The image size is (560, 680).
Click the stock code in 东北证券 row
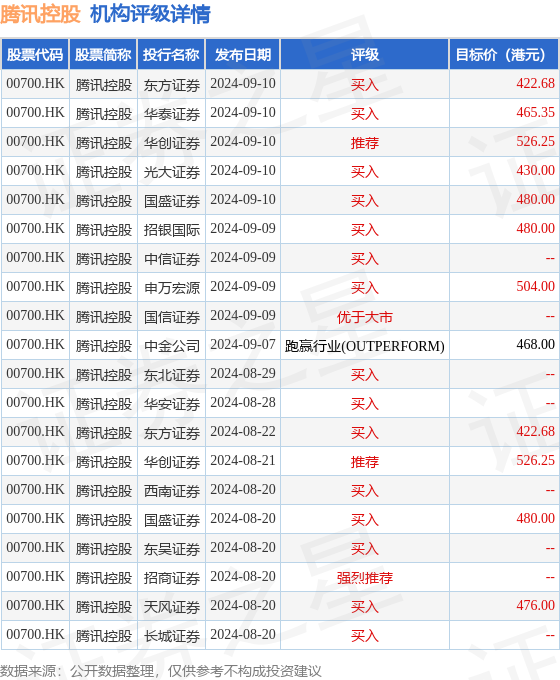(x=35, y=374)
